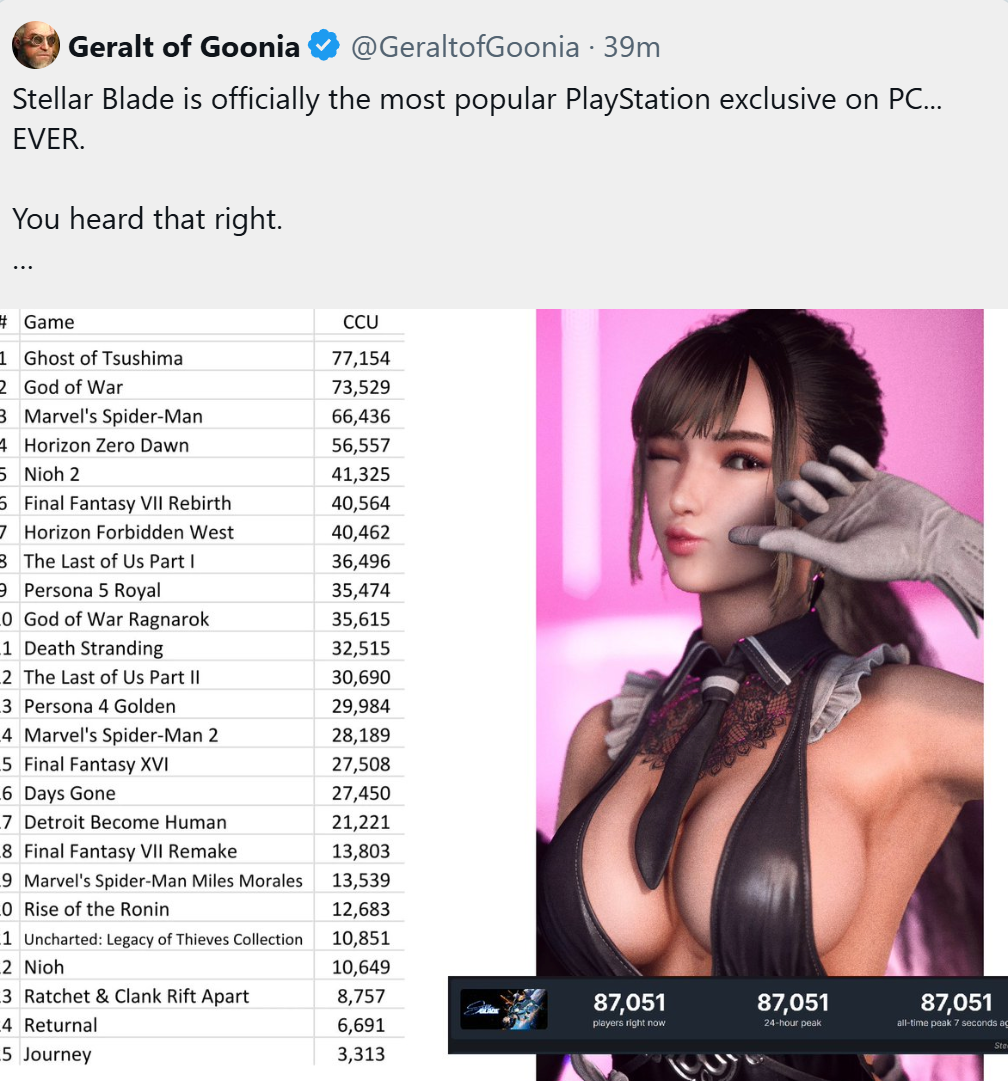Select the Ratchet & Clank Rift Apart row

[x=202, y=996]
